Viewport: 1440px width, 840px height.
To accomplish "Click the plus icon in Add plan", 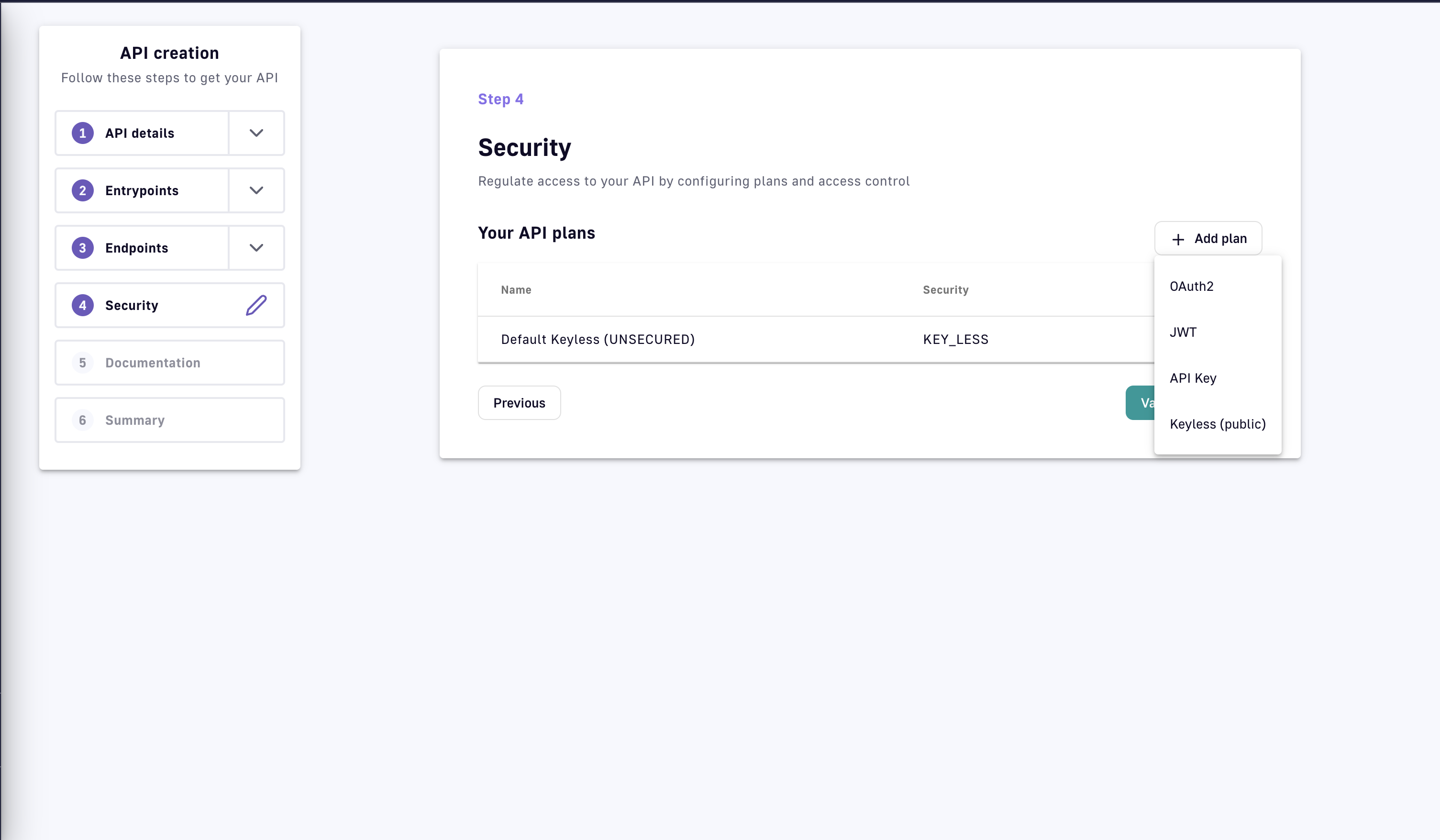I will (x=1178, y=239).
